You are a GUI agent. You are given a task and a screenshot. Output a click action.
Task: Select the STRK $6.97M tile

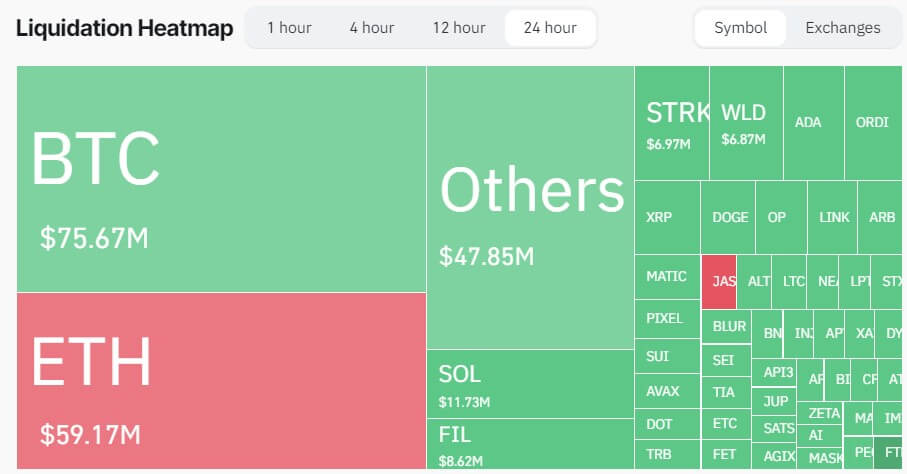pos(671,123)
